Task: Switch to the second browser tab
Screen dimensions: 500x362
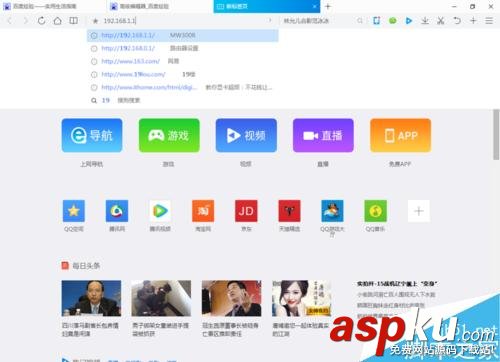Action: [160, 6]
